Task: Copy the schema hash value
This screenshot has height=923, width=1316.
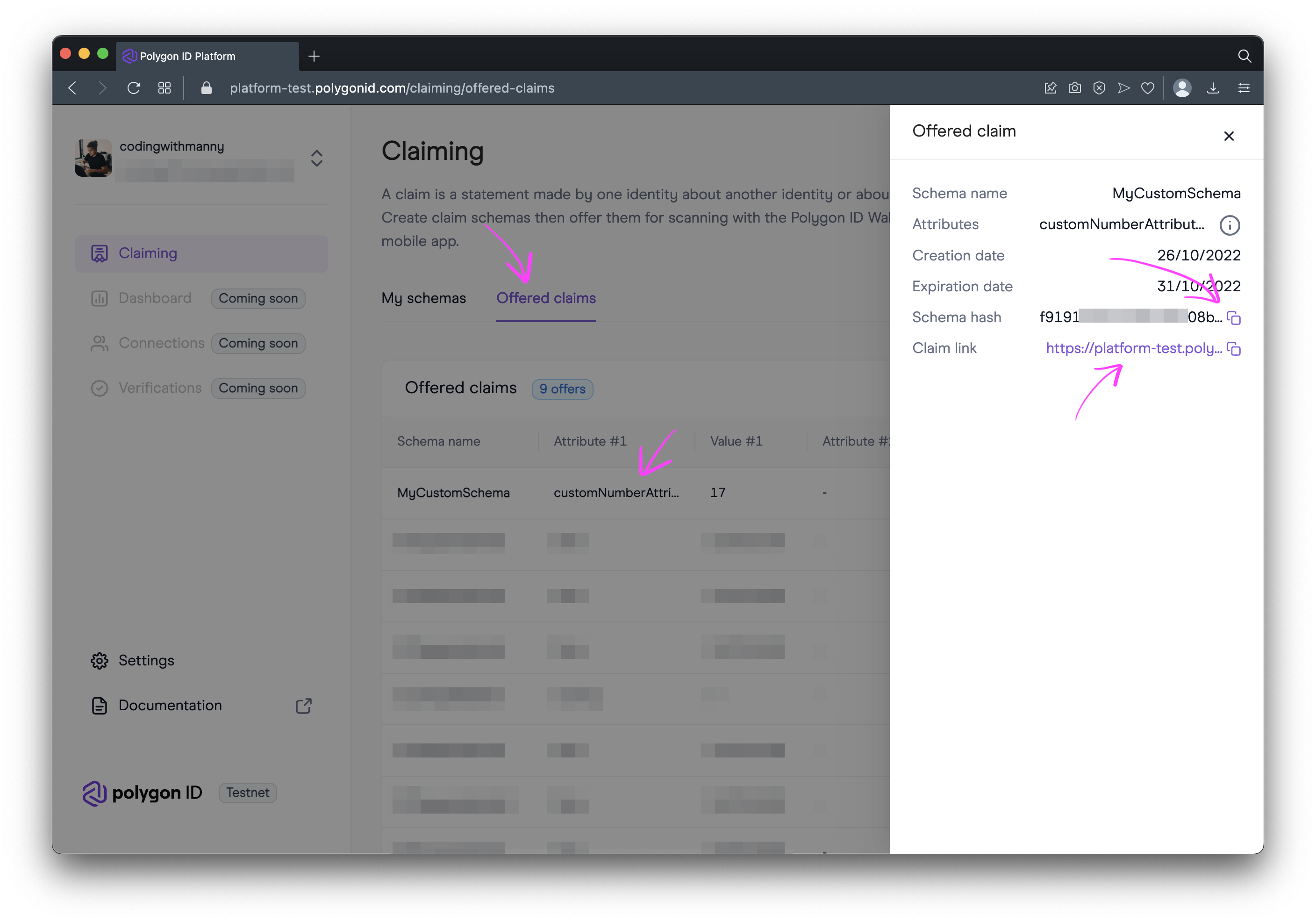Action: (1234, 318)
